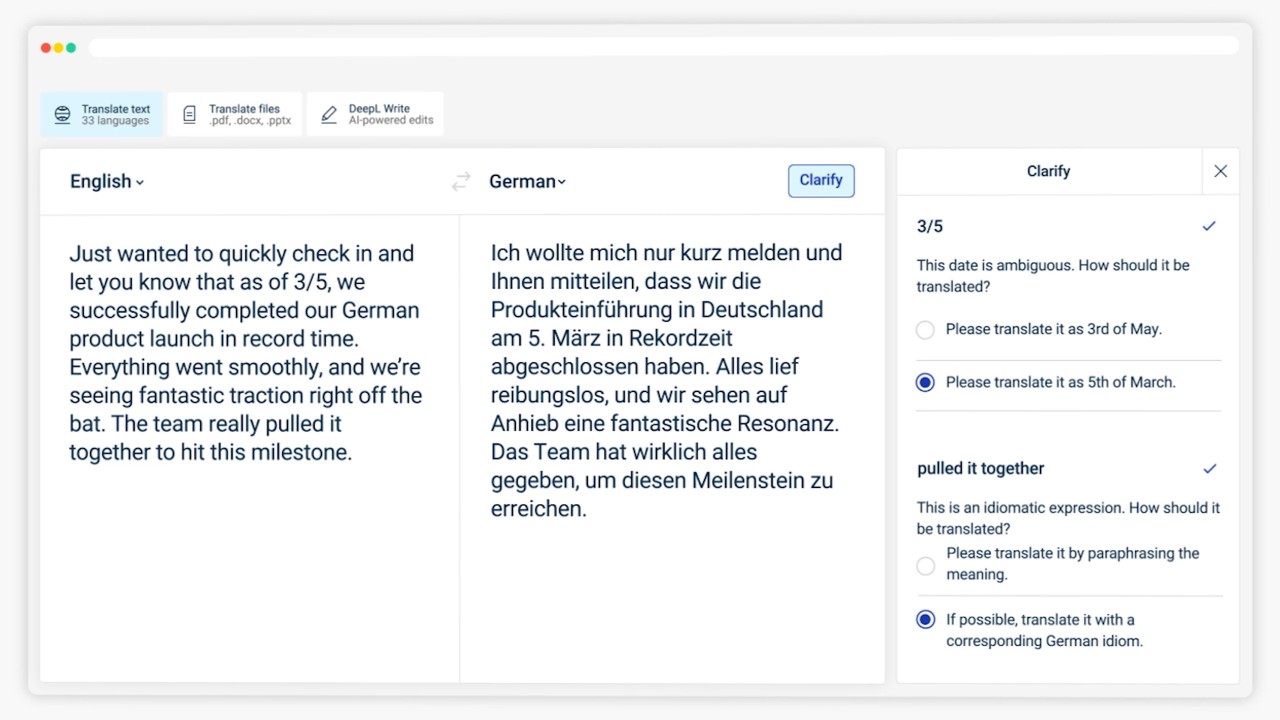This screenshot has height=720, width=1280.
Task: Click the red window dot
Action: point(46,48)
